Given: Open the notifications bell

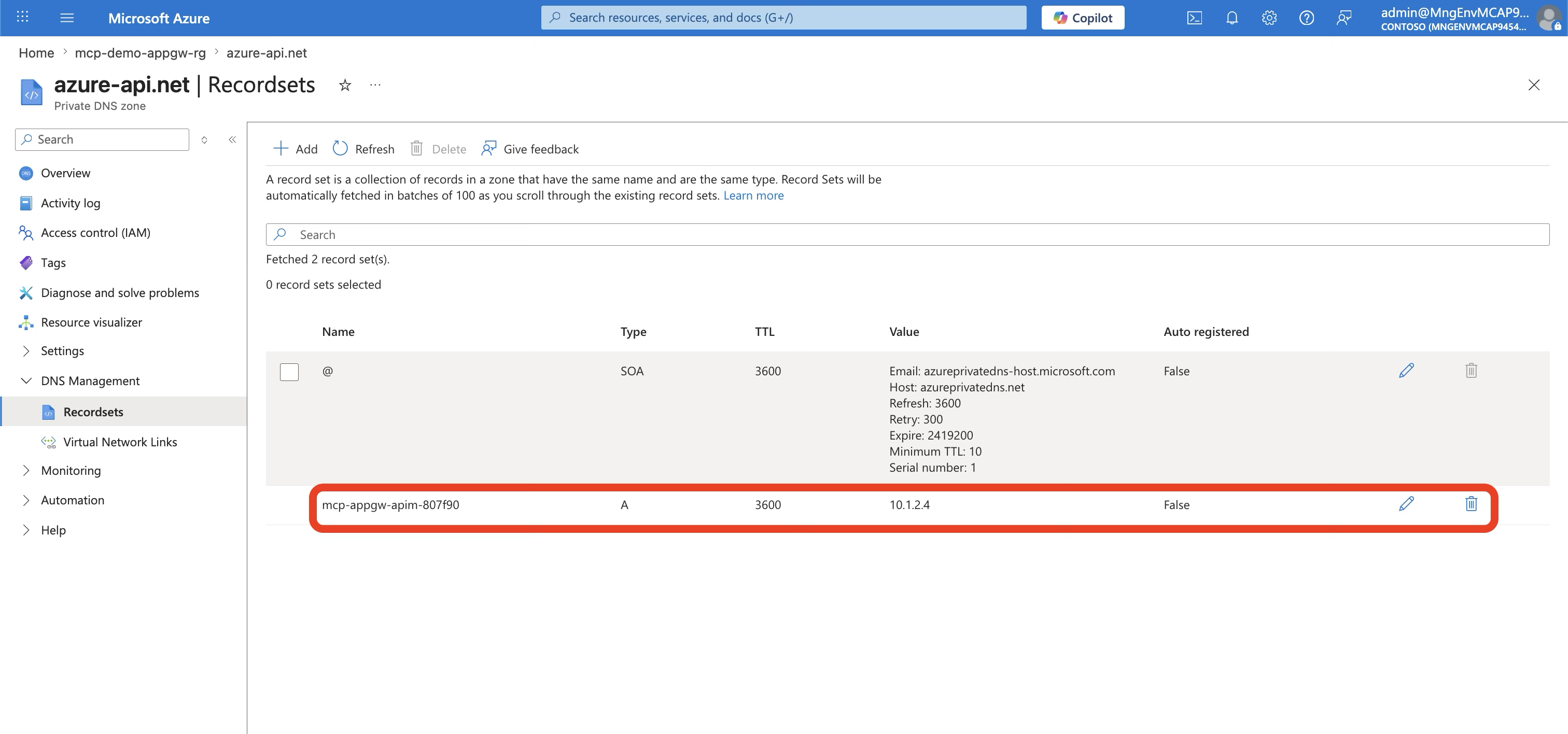Looking at the screenshot, I should point(1231,18).
